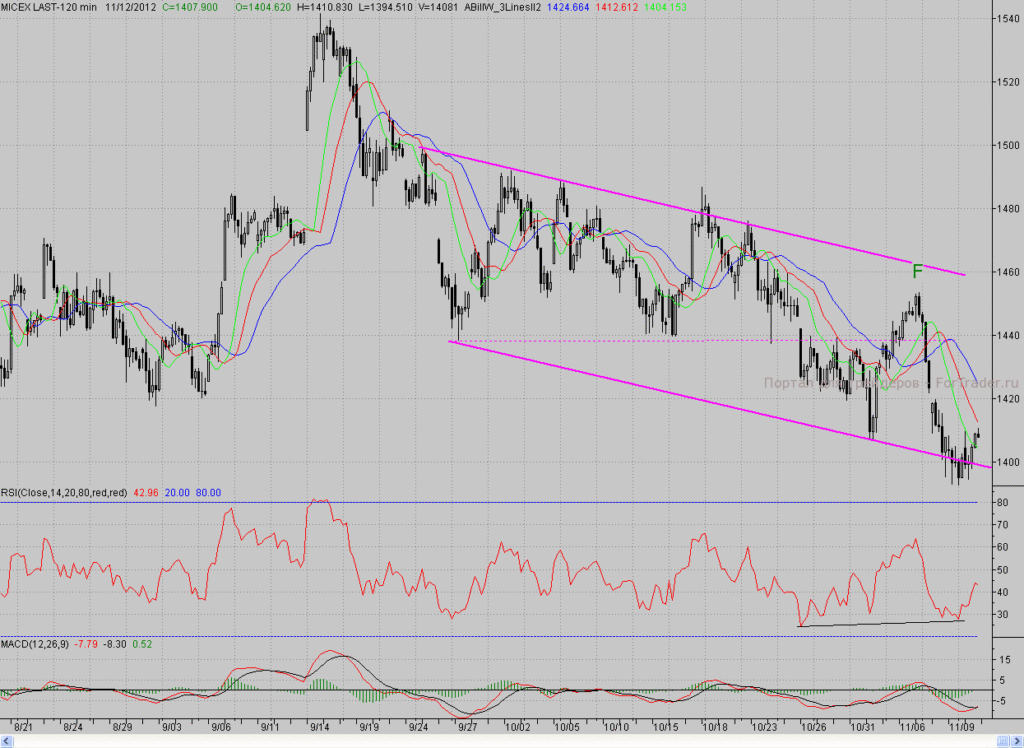Click the MICEX LAST-120 min chart title

pos(49,7)
